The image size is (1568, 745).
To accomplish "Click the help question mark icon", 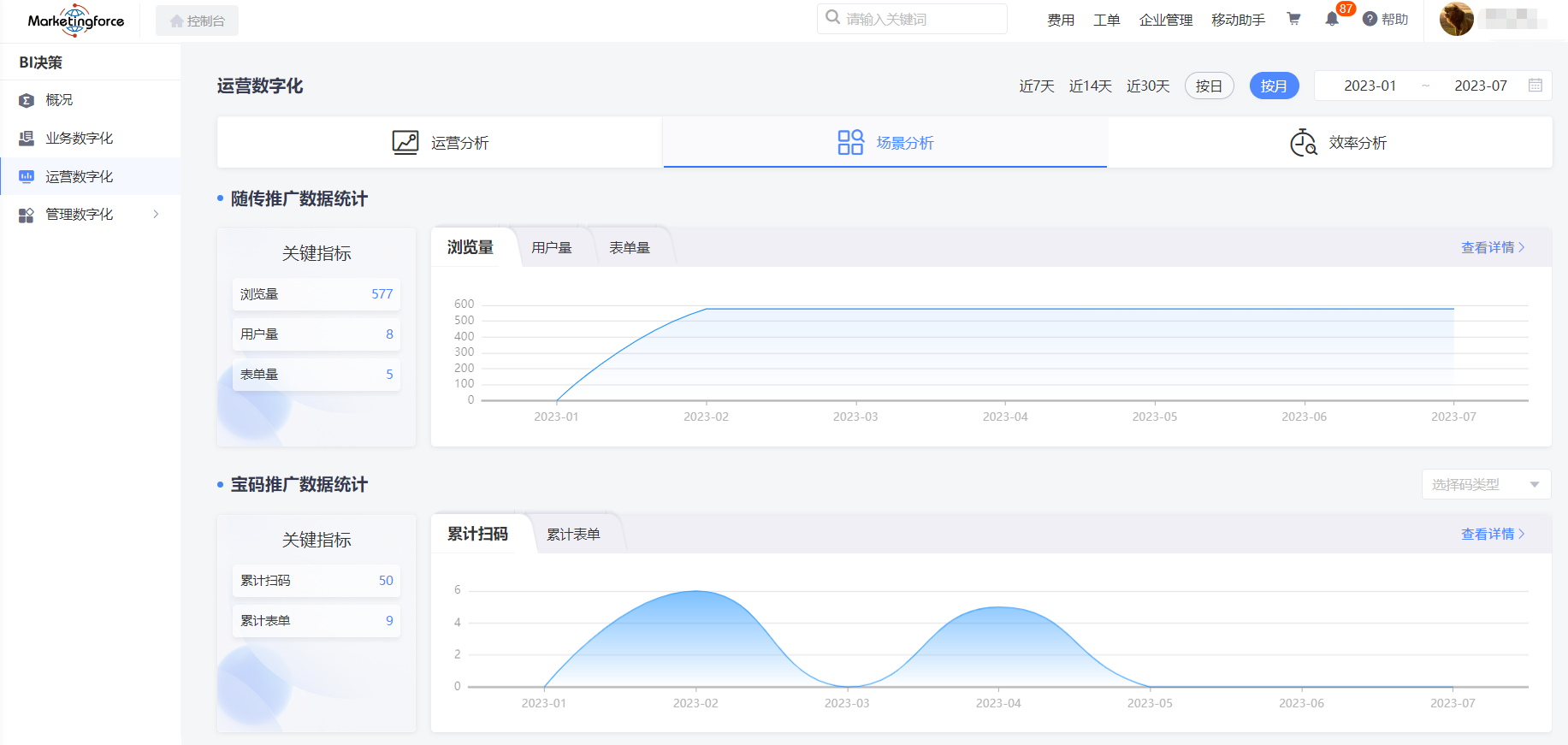I will pos(1370,19).
